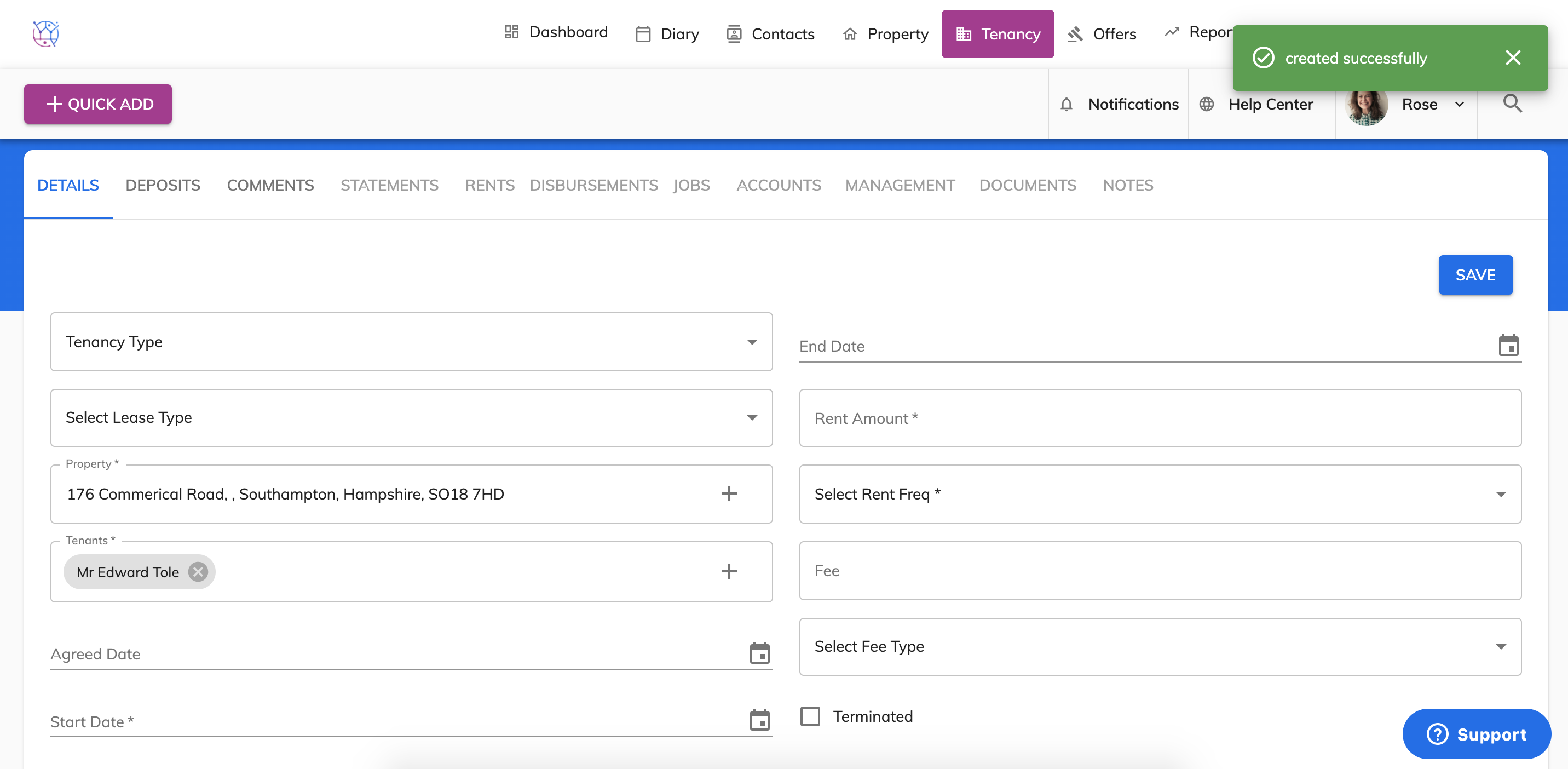Open the search magnifier icon
Screen dimensions: 1568x769
coord(1512,104)
